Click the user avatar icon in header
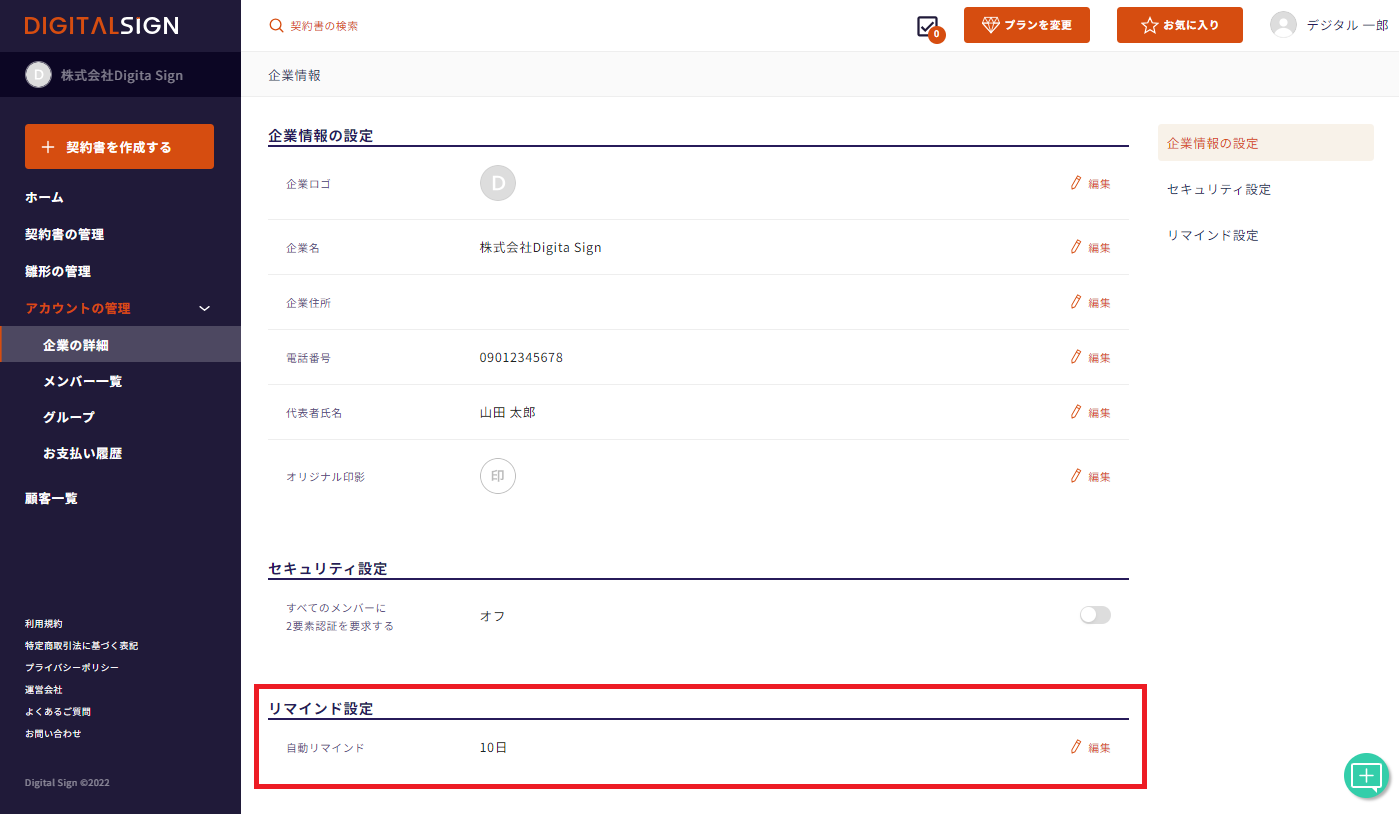This screenshot has height=814, width=1399. click(x=1283, y=25)
